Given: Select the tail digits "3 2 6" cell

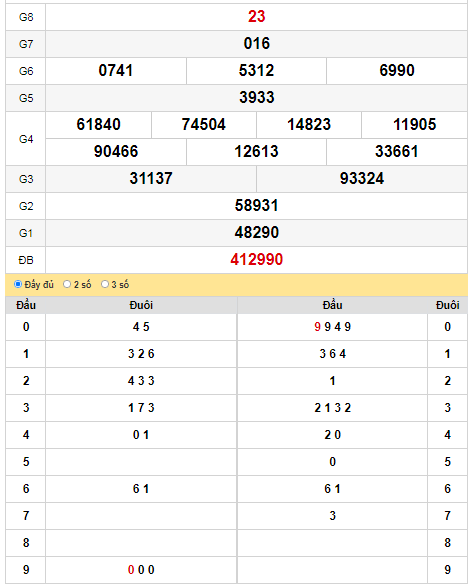Looking at the screenshot, I should pyautogui.click(x=141, y=354).
